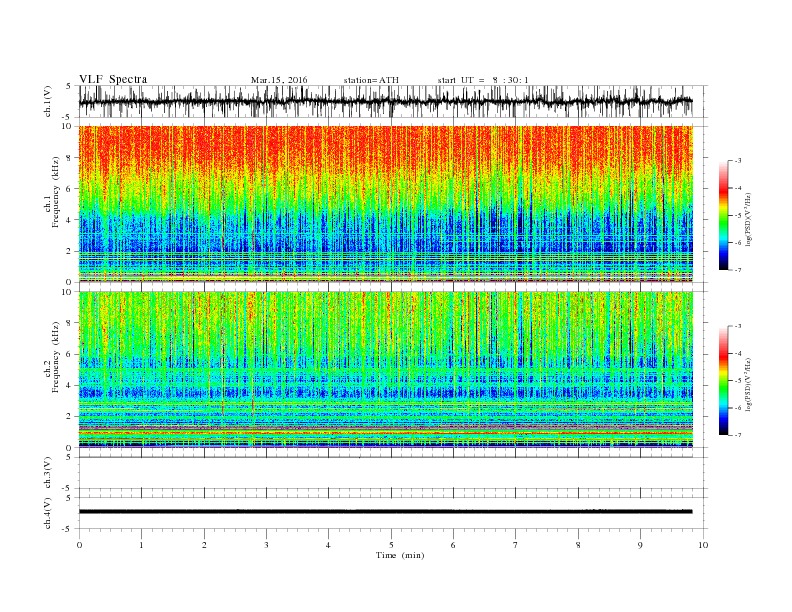Click the '7' tick on the time axis
The image size is (792, 612).
516,545
